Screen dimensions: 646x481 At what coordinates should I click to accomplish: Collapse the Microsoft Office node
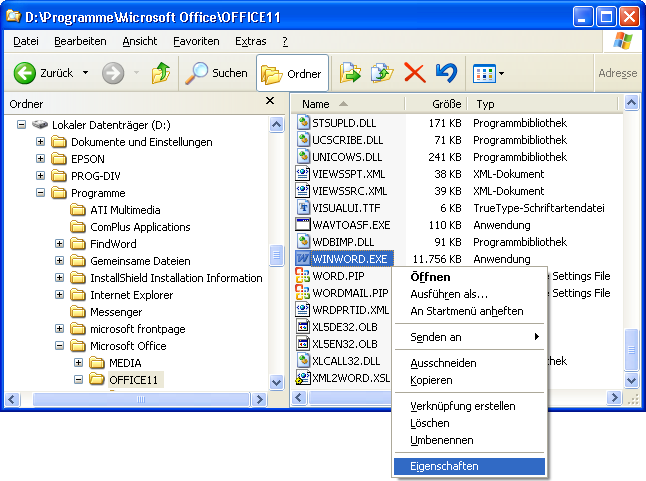point(59,346)
